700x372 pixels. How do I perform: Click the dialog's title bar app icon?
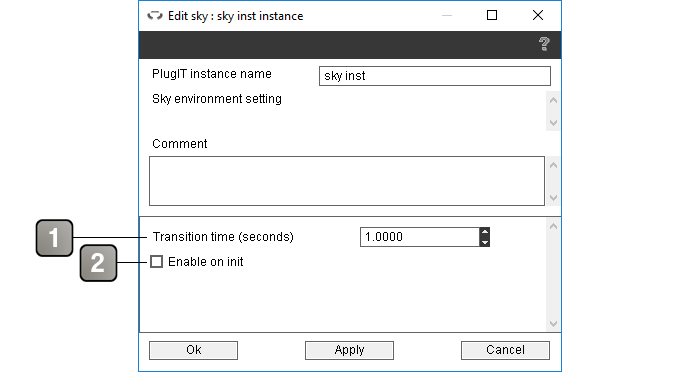[155, 16]
